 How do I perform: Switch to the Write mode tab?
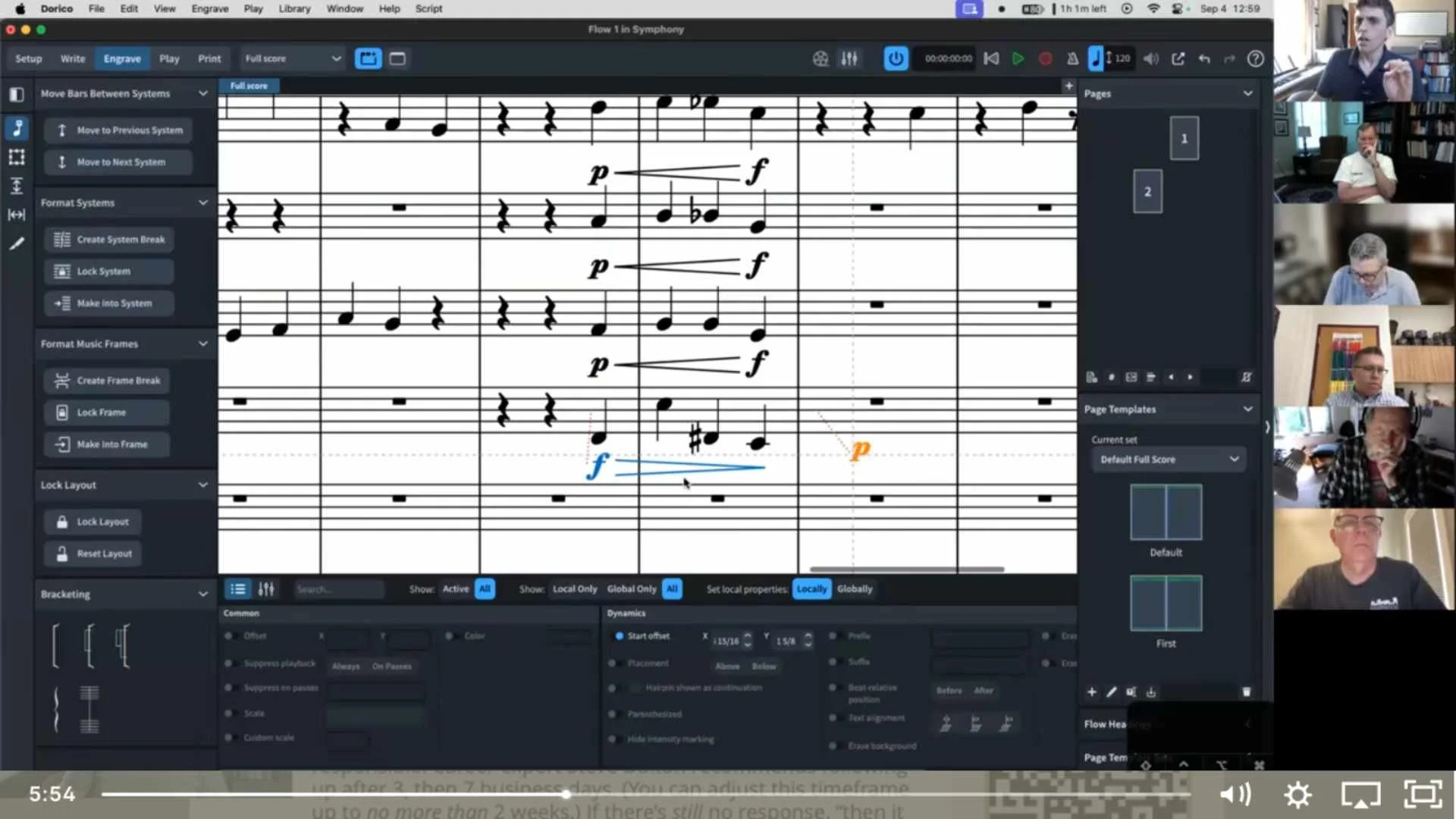(73, 58)
